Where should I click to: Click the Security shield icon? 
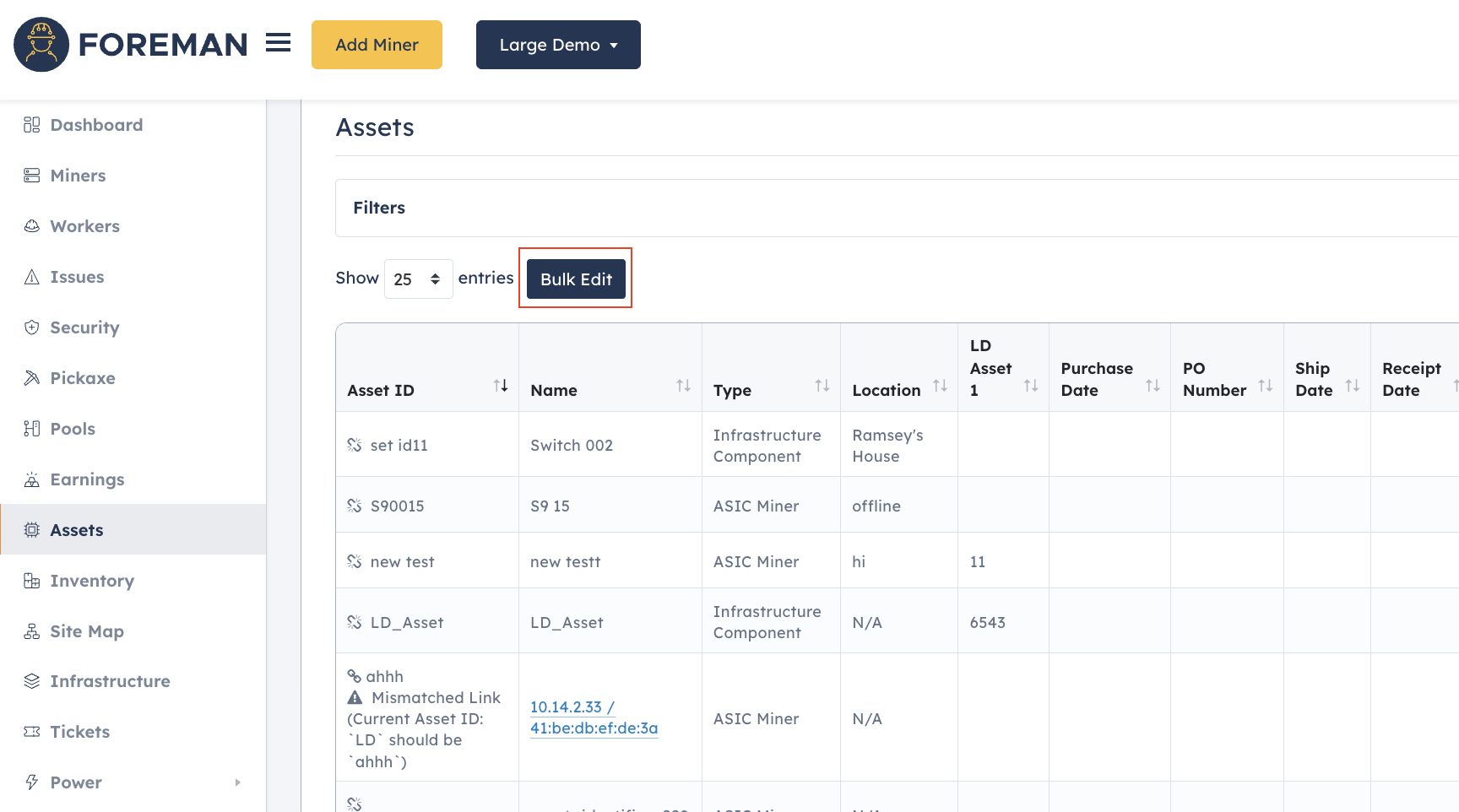pyautogui.click(x=32, y=328)
